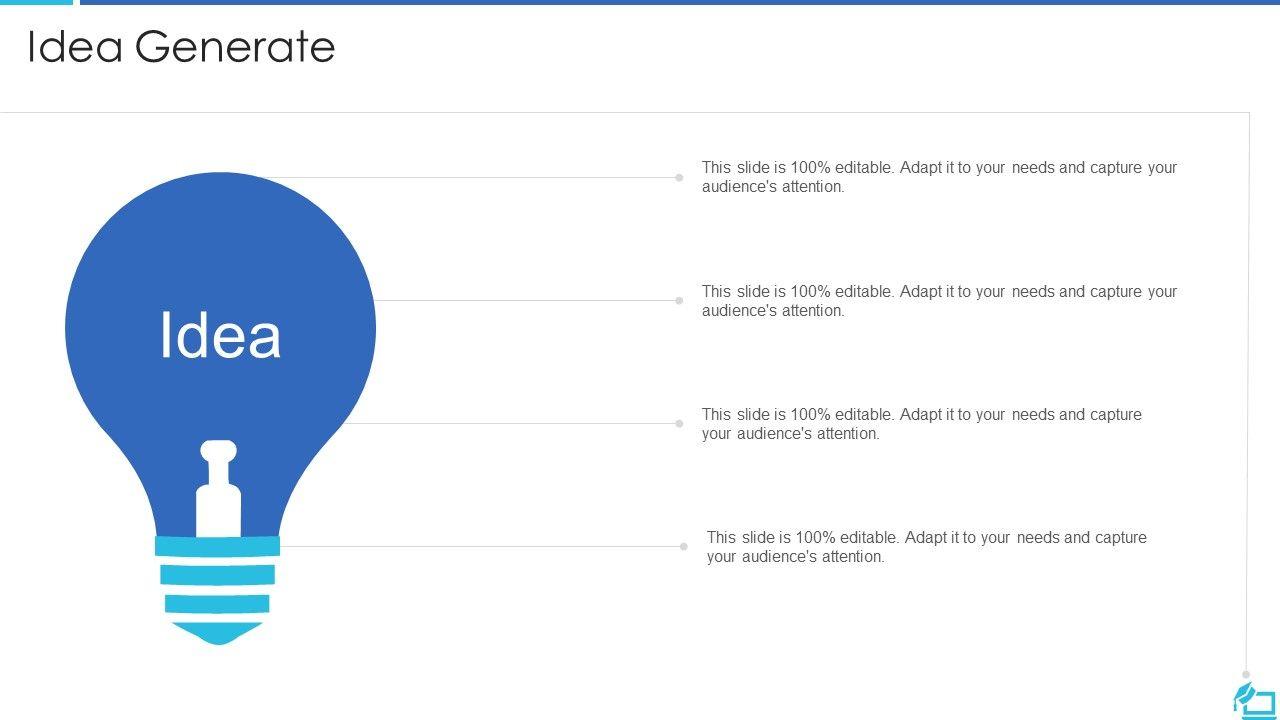Select the "Idea Generate" slide title
Image resolution: width=1280 pixels, height=720 pixels.
(181, 47)
